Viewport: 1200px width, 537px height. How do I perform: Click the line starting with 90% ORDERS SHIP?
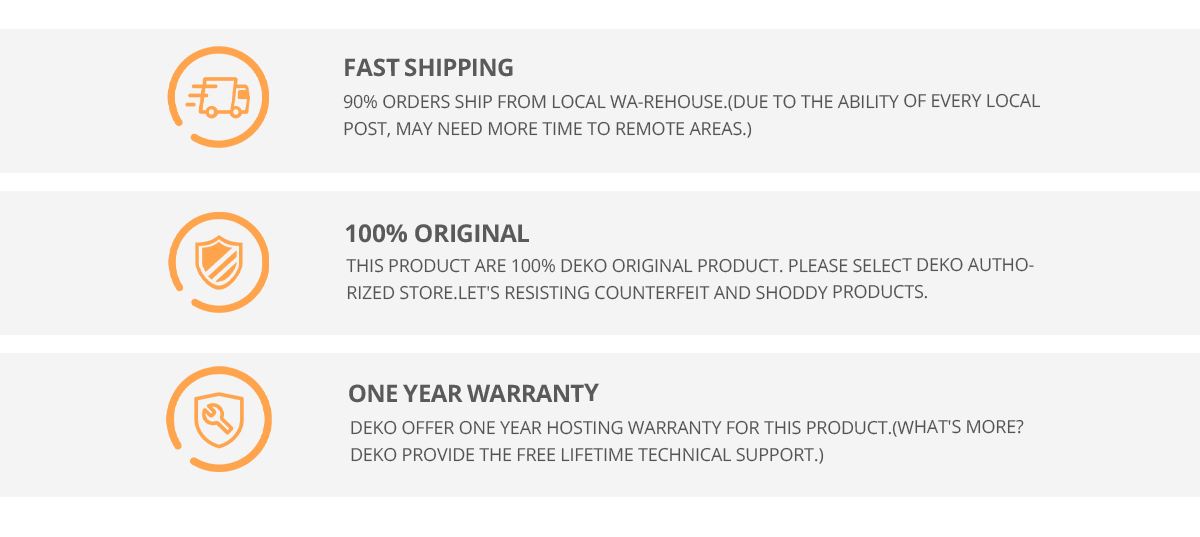click(692, 101)
